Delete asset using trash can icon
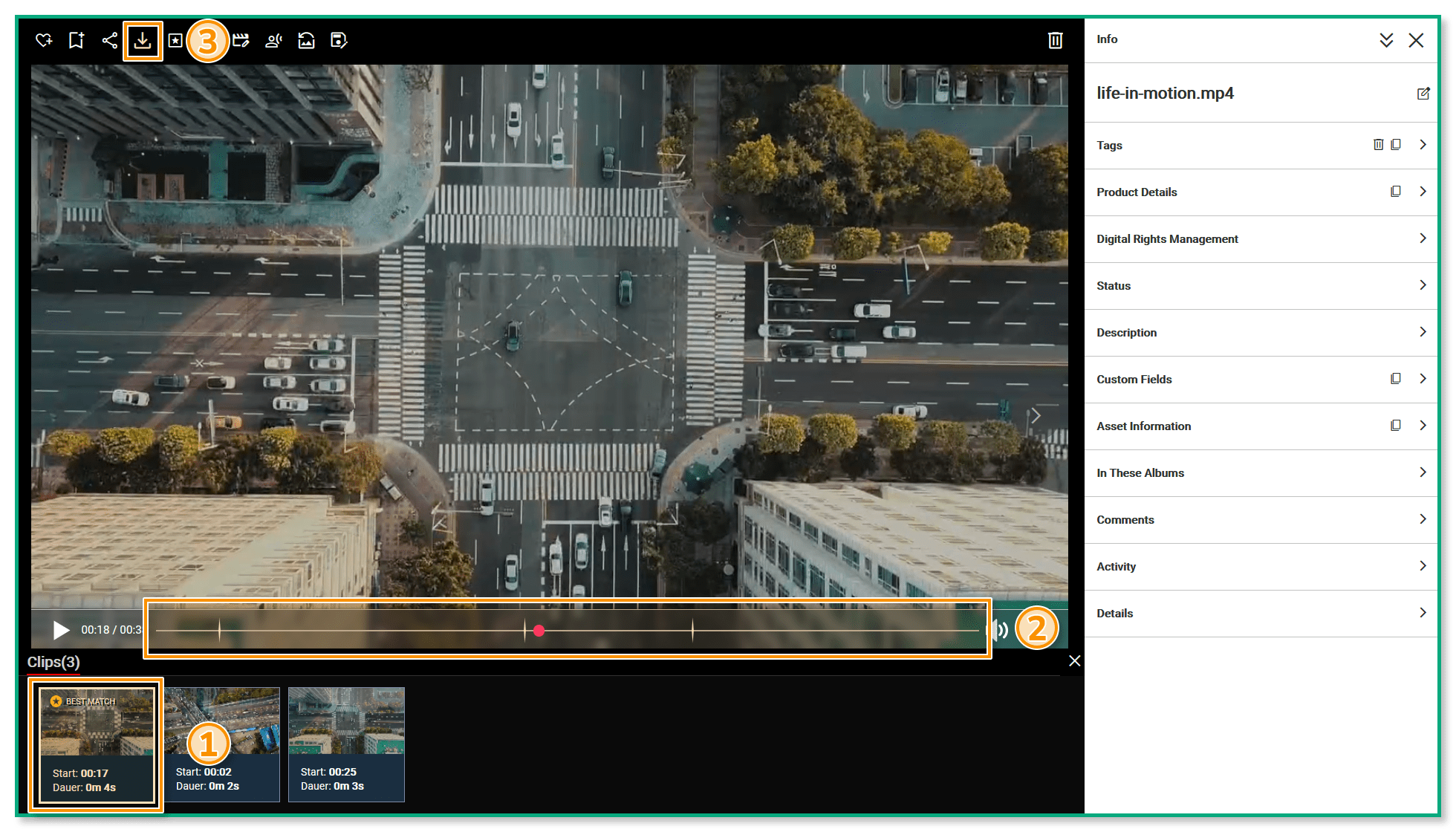 [1055, 40]
